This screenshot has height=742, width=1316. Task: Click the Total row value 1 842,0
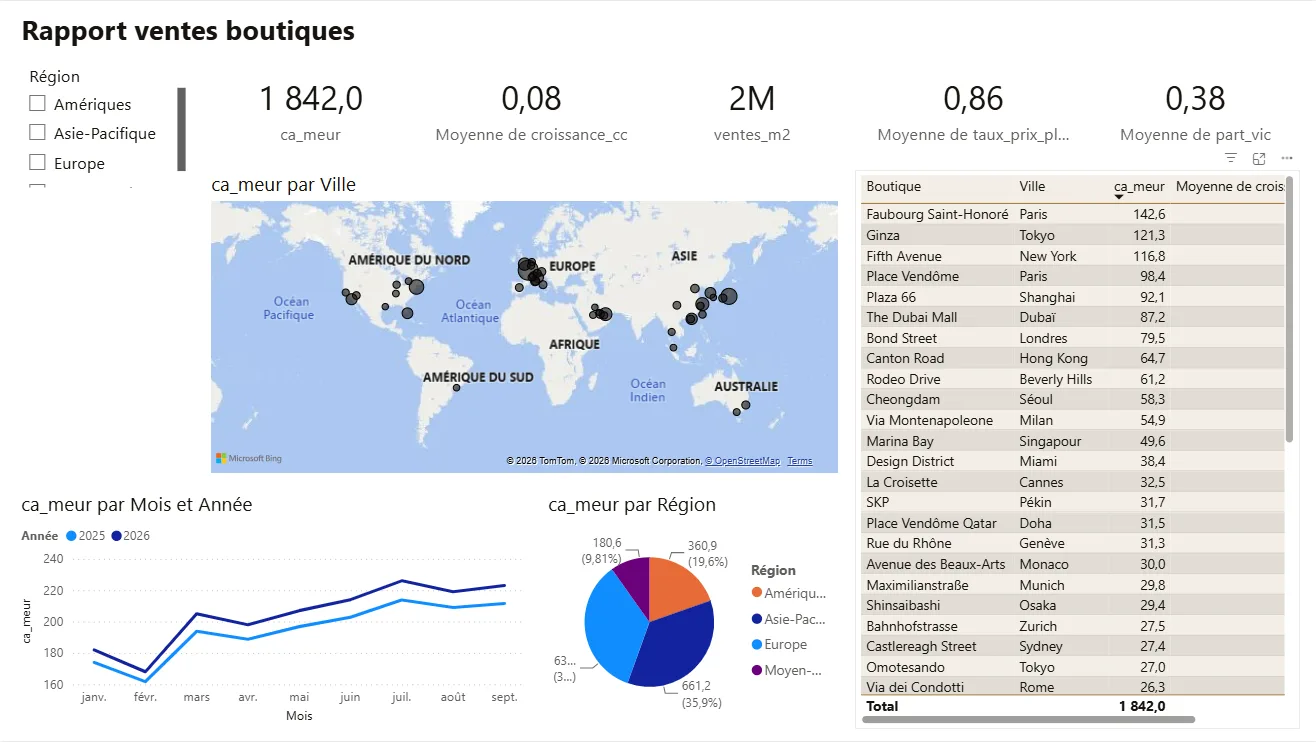(x=1141, y=706)
